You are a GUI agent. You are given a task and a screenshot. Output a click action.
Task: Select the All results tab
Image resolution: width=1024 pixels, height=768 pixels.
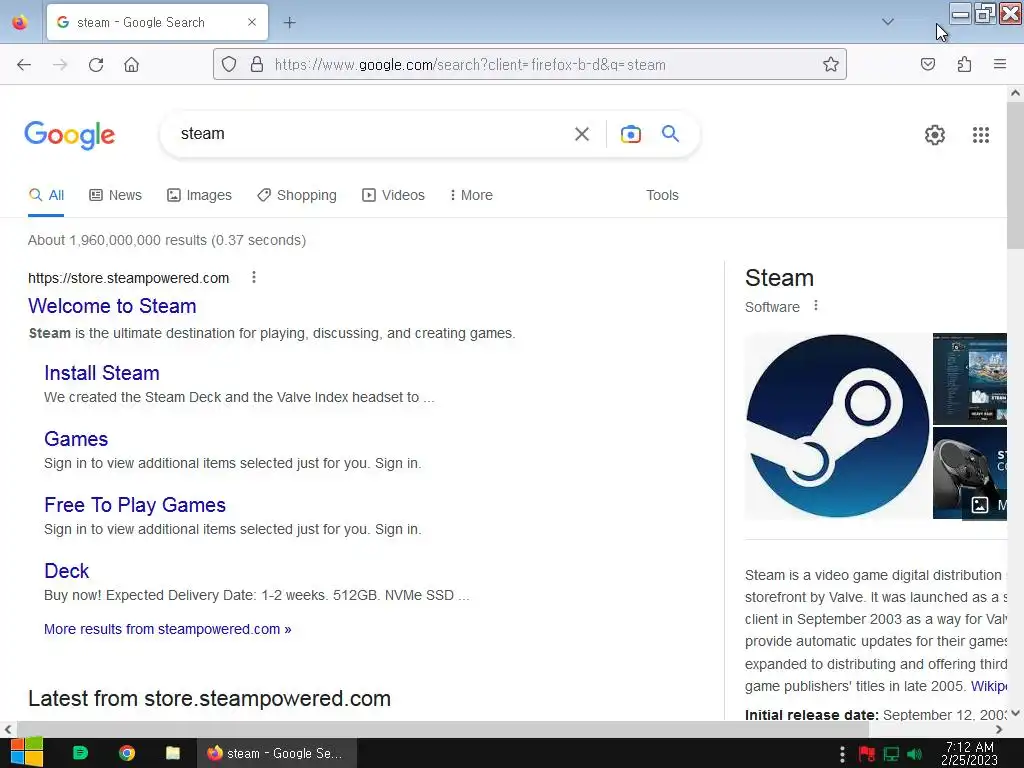[46, 195]
